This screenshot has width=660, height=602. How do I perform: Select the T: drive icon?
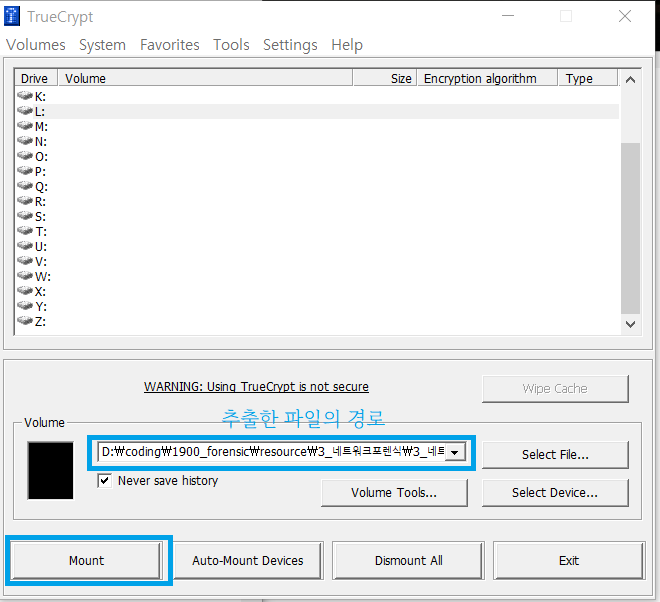(x=25, y=231)
